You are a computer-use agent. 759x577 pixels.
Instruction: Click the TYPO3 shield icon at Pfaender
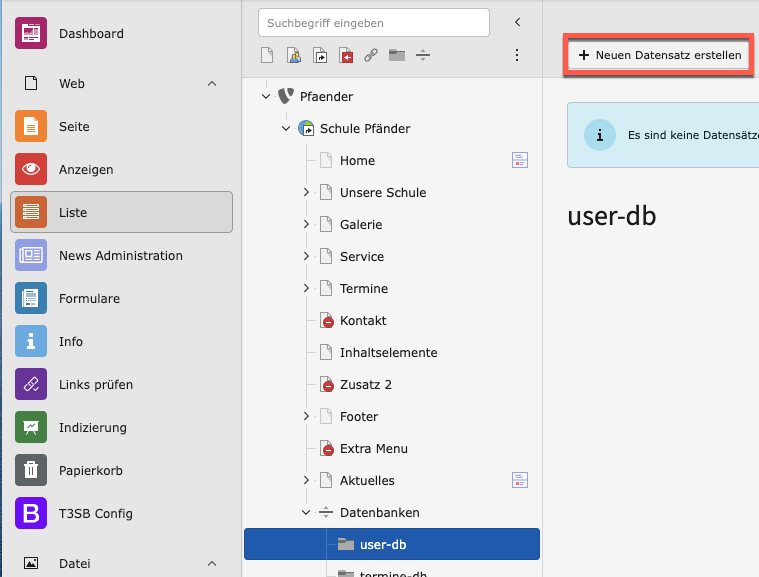click(286, 96)
